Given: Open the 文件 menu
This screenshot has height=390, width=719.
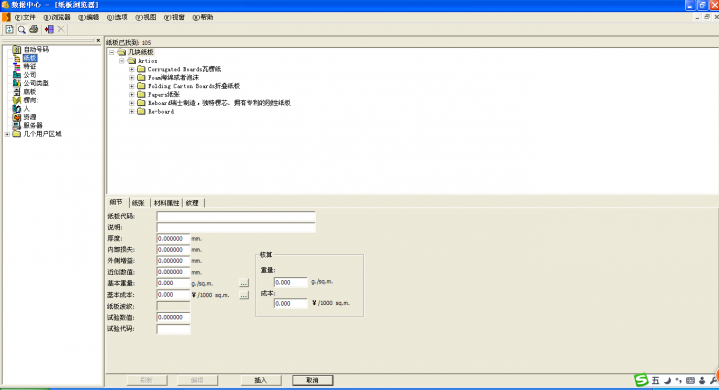Looking at the screenshot, I should pos(25,17).
